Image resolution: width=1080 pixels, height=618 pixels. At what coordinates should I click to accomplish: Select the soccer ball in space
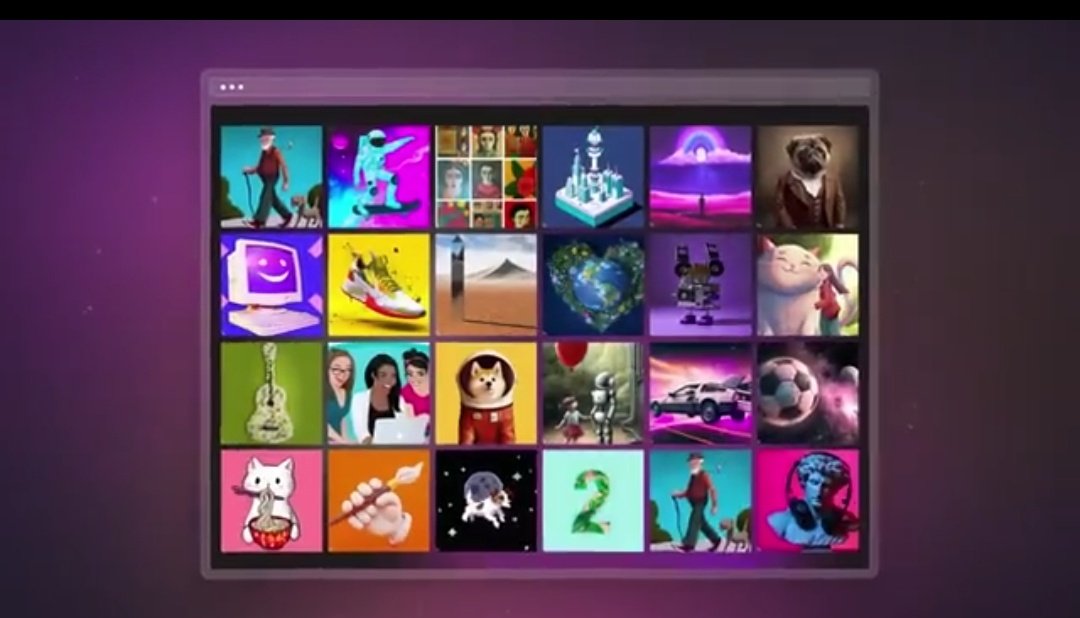pyautogui.click(x=807, y=393)
